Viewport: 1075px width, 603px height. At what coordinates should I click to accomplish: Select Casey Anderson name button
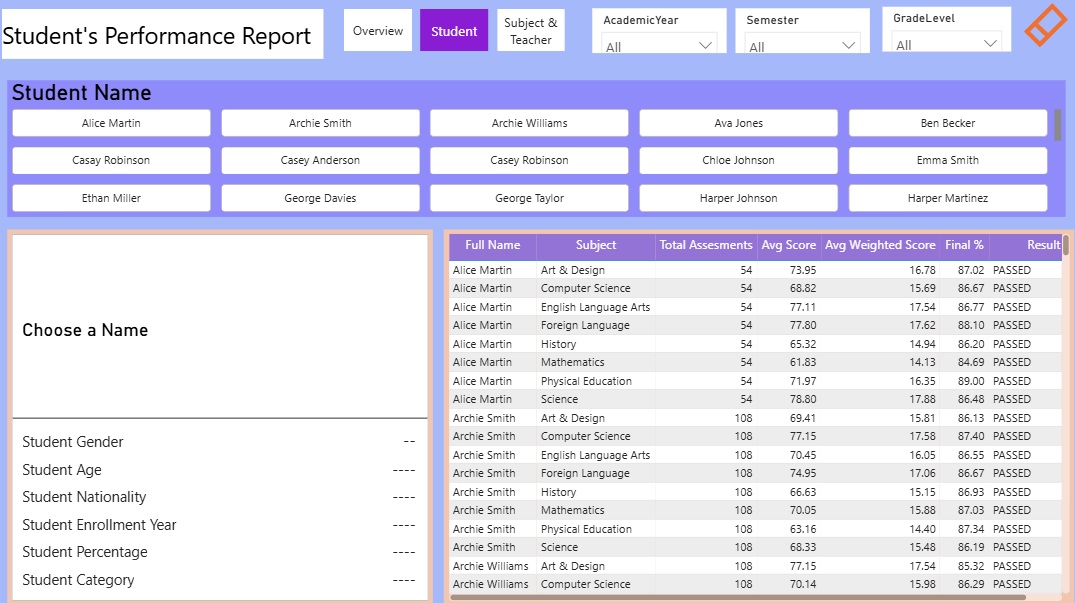pos(320,160)
